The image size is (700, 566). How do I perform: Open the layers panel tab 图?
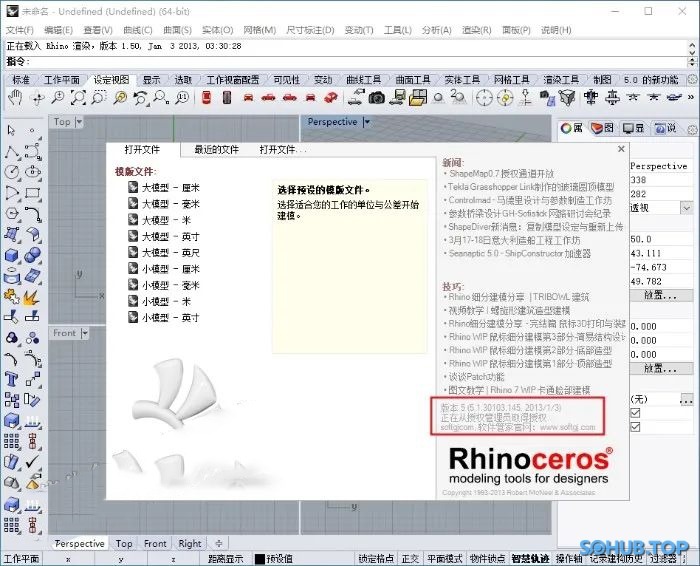pos(602,129)
